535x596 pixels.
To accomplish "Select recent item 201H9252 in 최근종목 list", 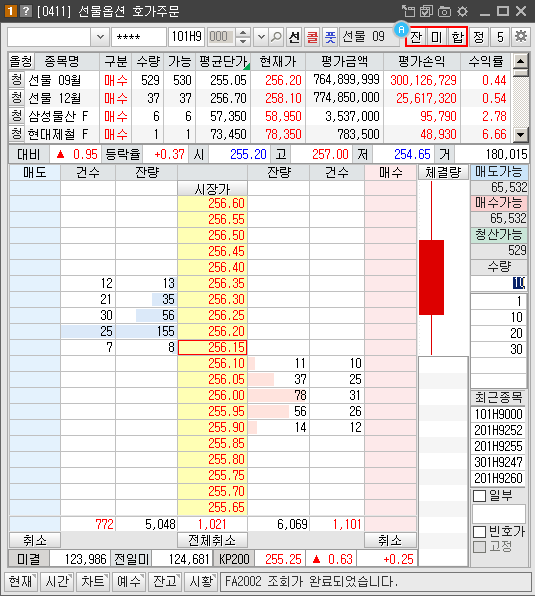I will pos(498,430).
